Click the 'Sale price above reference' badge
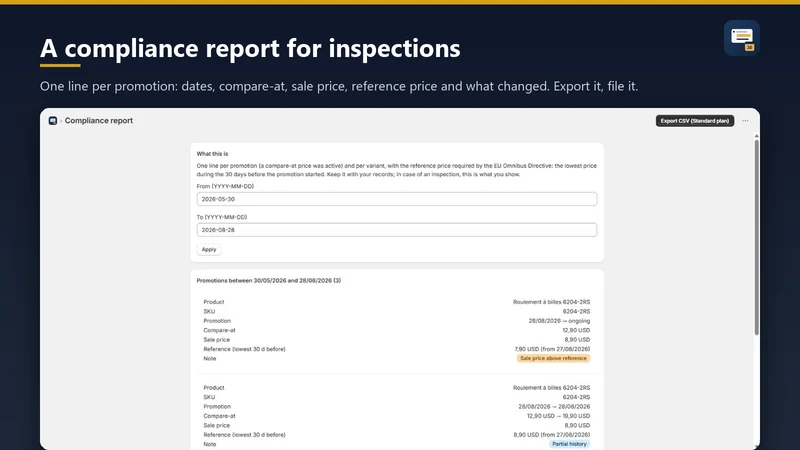This screenshot has width=800, height=450. (554, 358)
